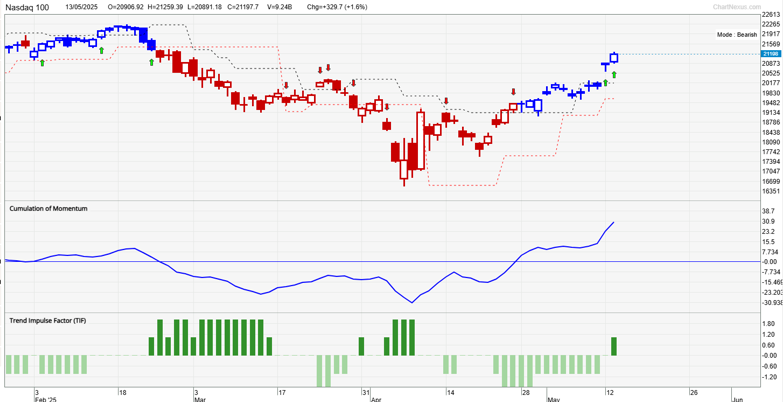Click the Nasdaq 100 chart title
The height and width of the screenshot is (402, 783).
pyautogui.click(x=27, y=7)
